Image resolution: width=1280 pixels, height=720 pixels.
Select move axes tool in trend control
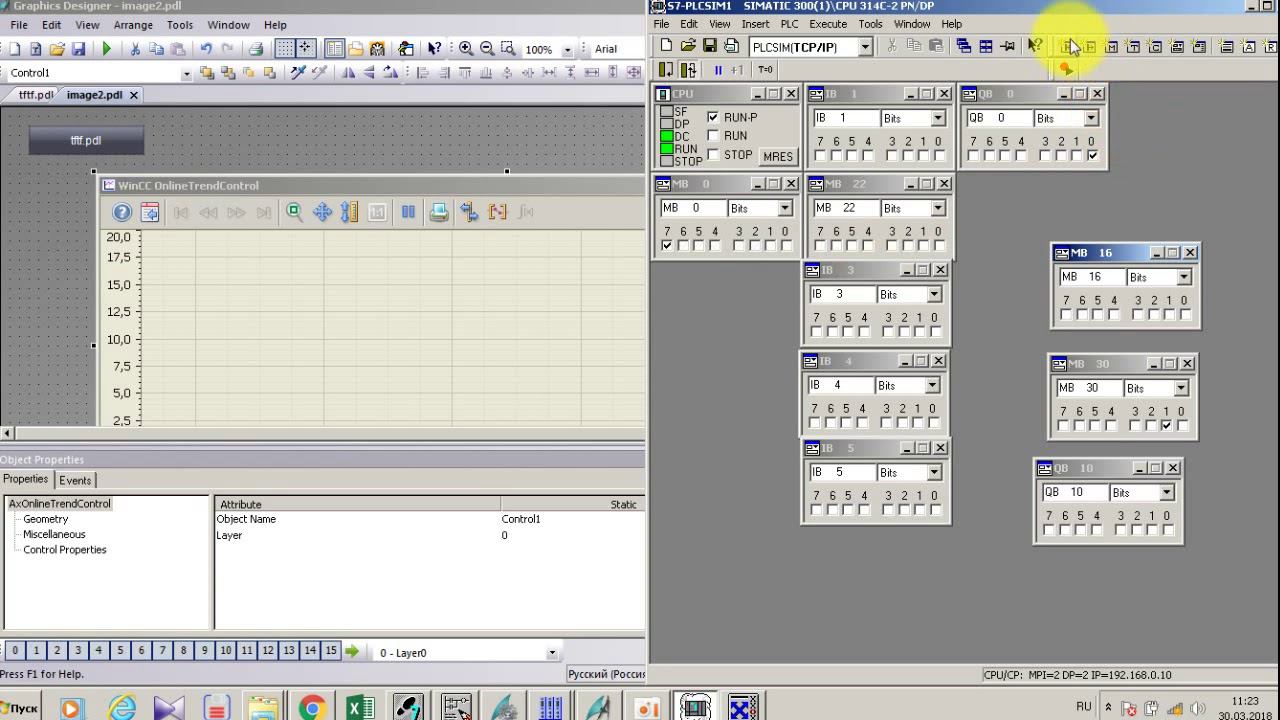click(322, 212)
